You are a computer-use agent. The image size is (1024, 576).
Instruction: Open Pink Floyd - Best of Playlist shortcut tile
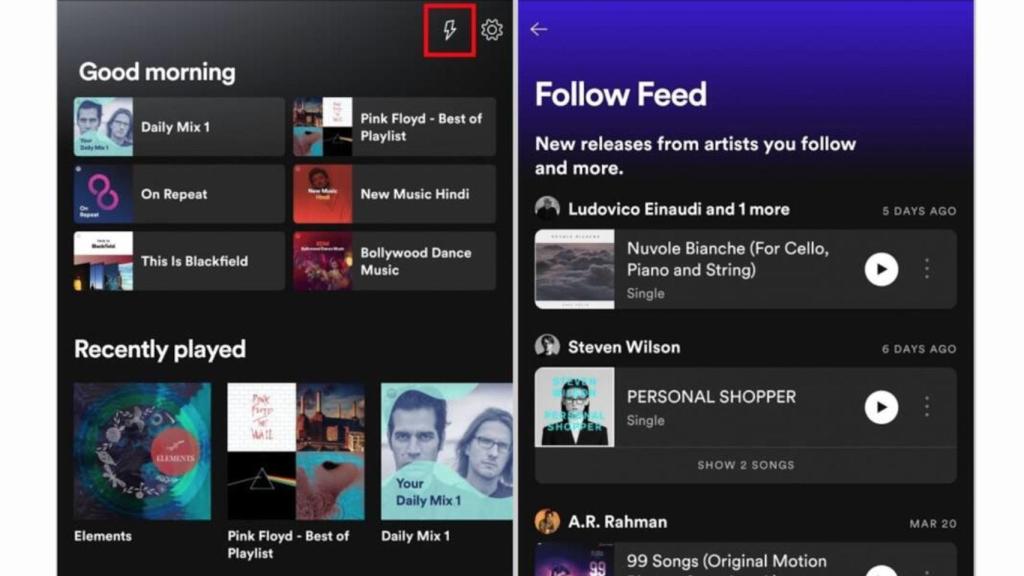tap(394, 127)
